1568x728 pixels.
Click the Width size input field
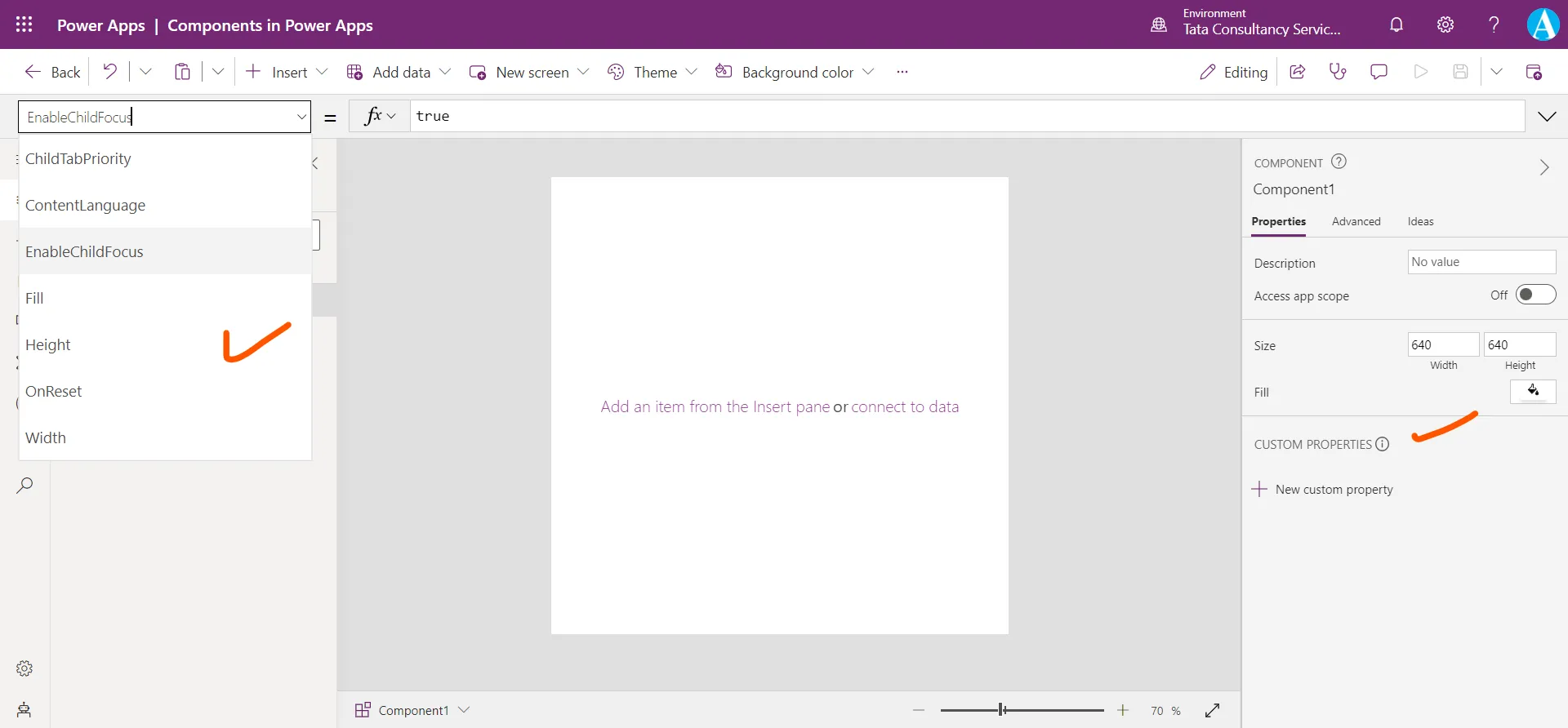click(x=1443, y=344)
